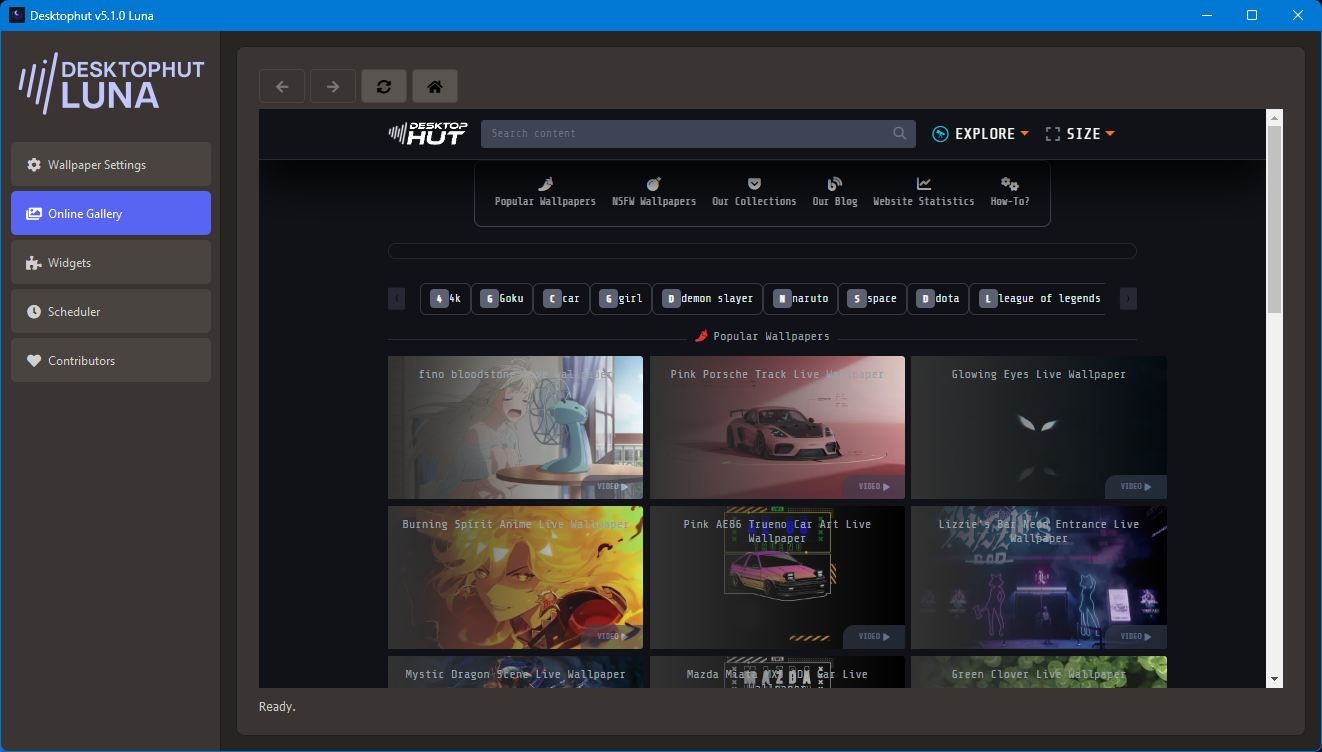Click the search magnifier icon
The width and height of the screenshot is (1322, 752).
[x=898, y=133]
